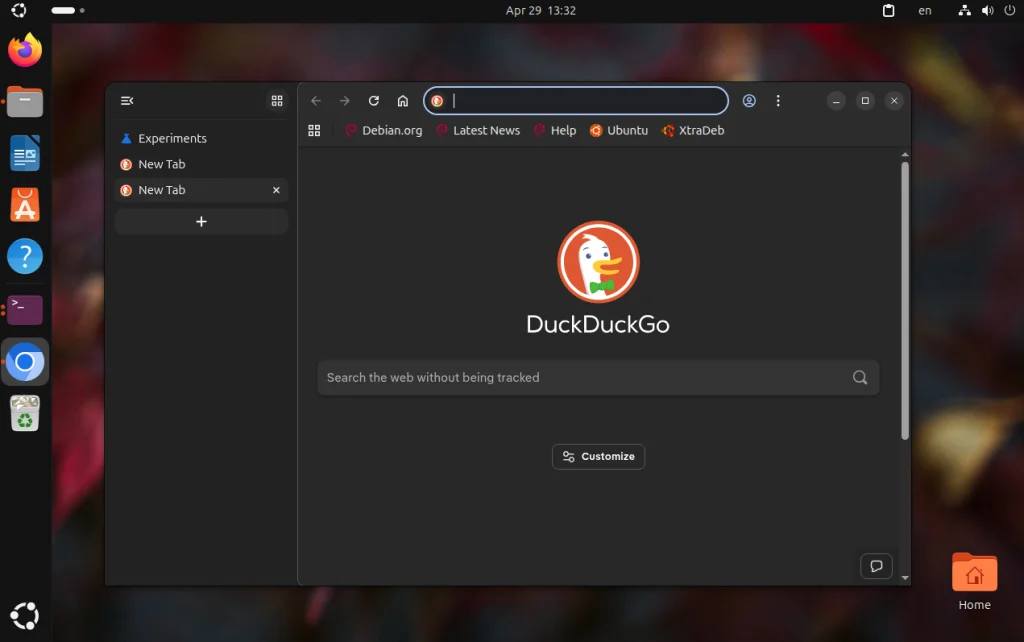Reload the current page
The width and height of the screenshot is (1024, 642).
pyautogui.click(x=374, y=101)
